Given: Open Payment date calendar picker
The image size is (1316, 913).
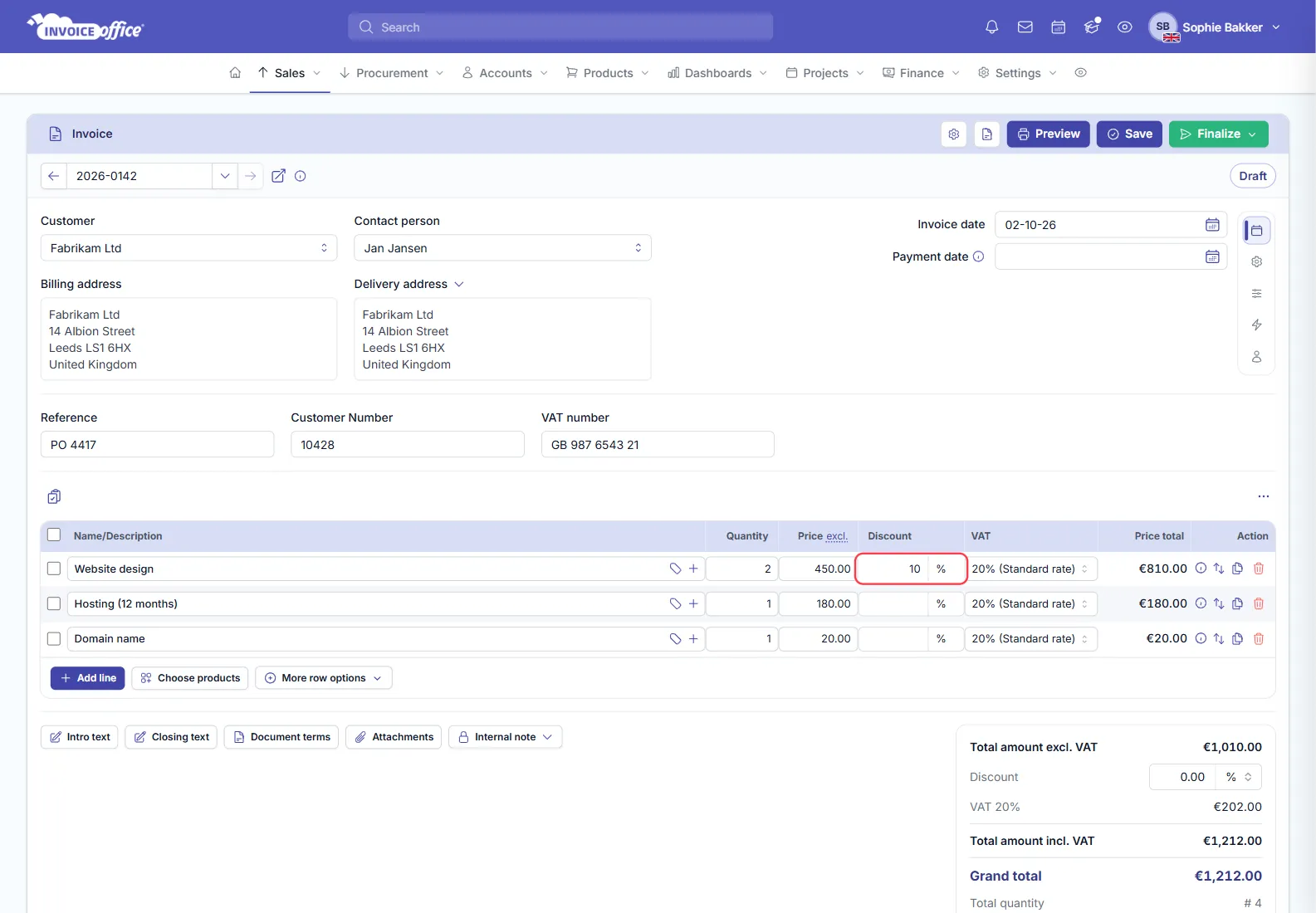Looking at the screenshot, I should pyautogui.click(x=1212, y=257).
